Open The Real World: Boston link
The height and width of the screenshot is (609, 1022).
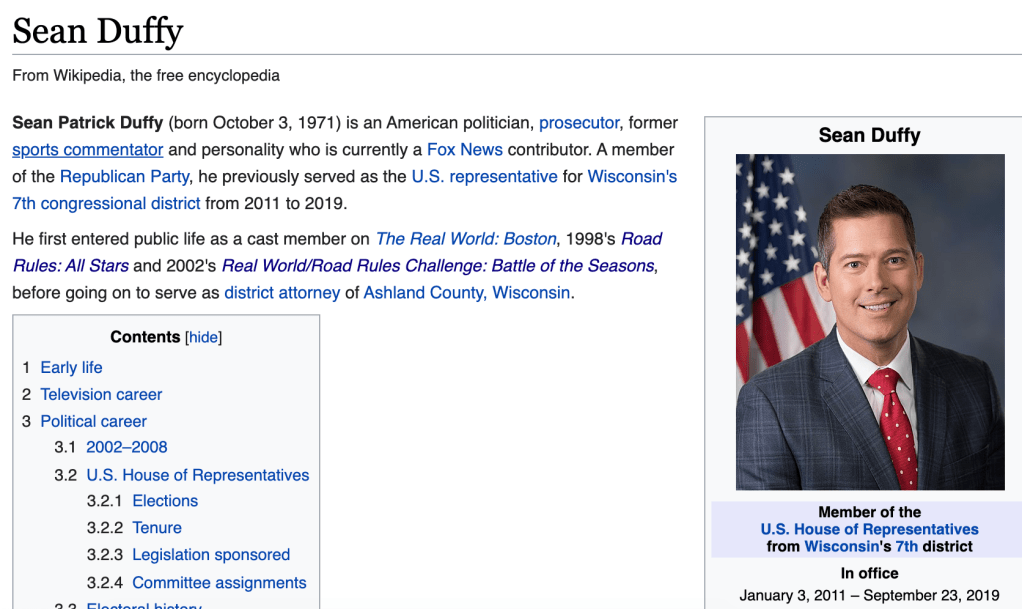(x=465, y=239)
